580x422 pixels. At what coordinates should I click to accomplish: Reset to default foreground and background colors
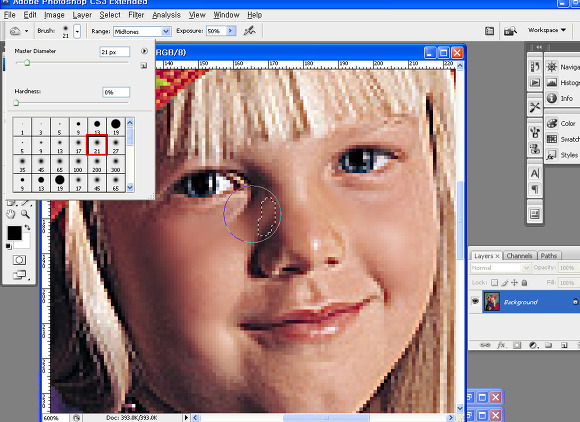click(9, 246)
